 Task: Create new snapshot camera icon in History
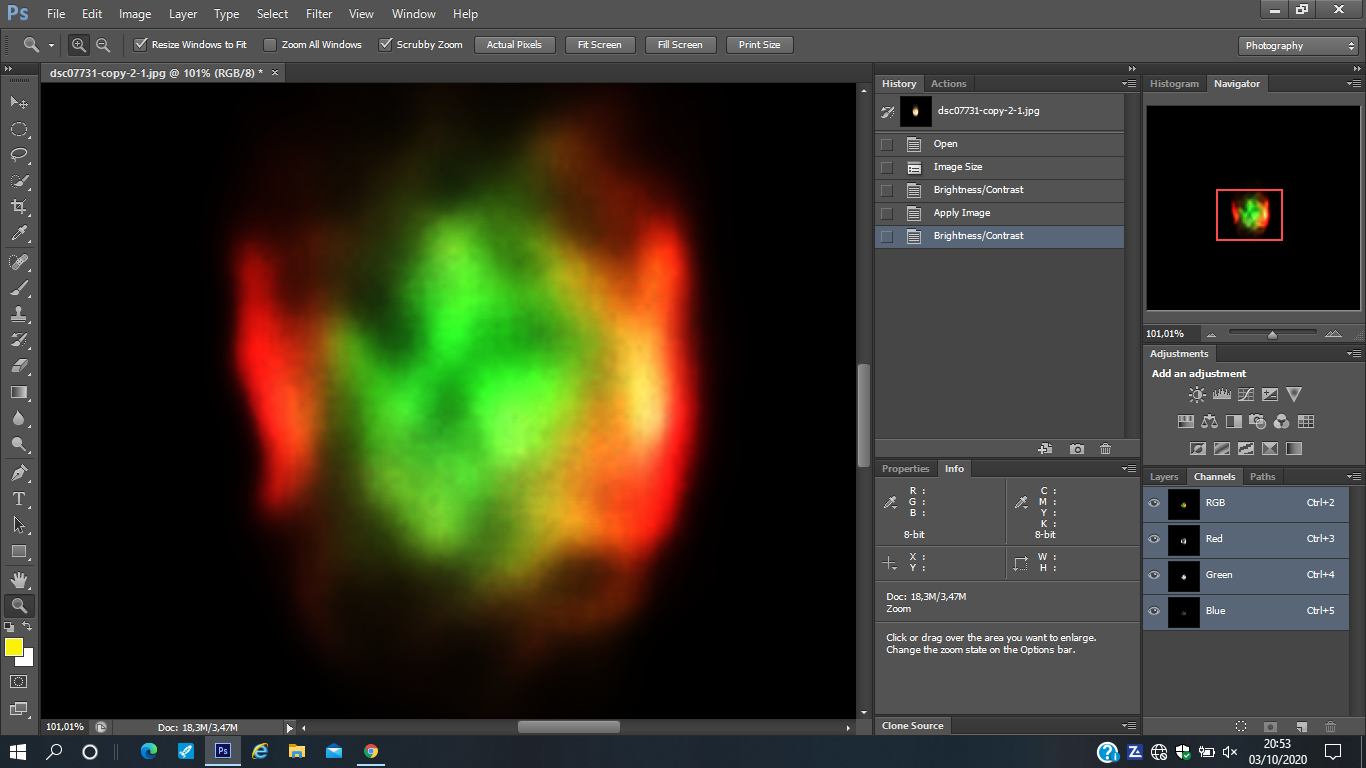(1076, 449)
